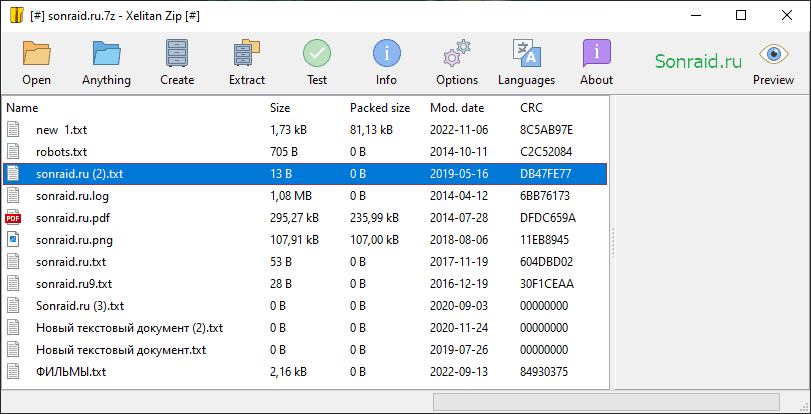Viewport: 811px width, 414px height.
Task: Click the file icon of sonraid.ru.log
Action: click(x=13, y=196)
